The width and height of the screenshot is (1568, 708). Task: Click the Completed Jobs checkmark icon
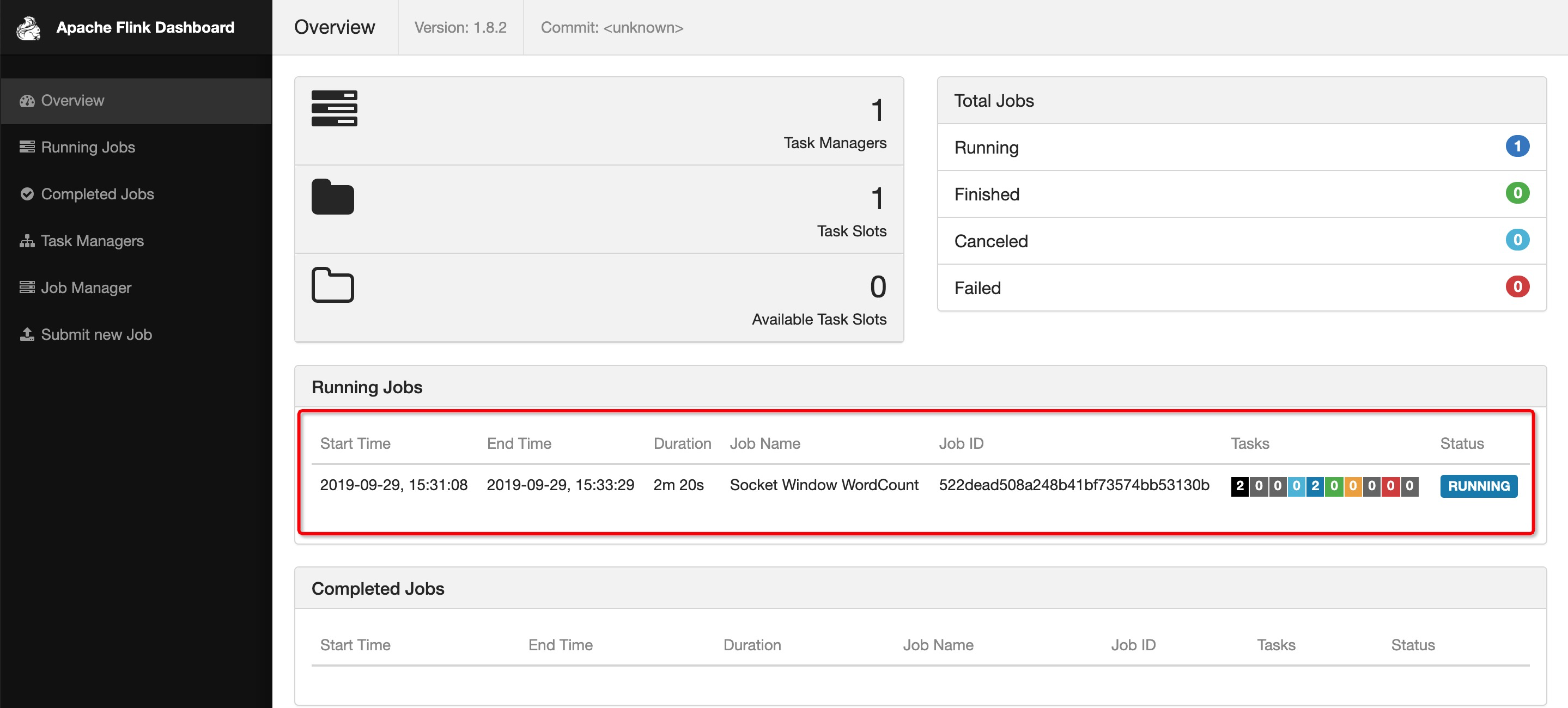tap(27, 194)
